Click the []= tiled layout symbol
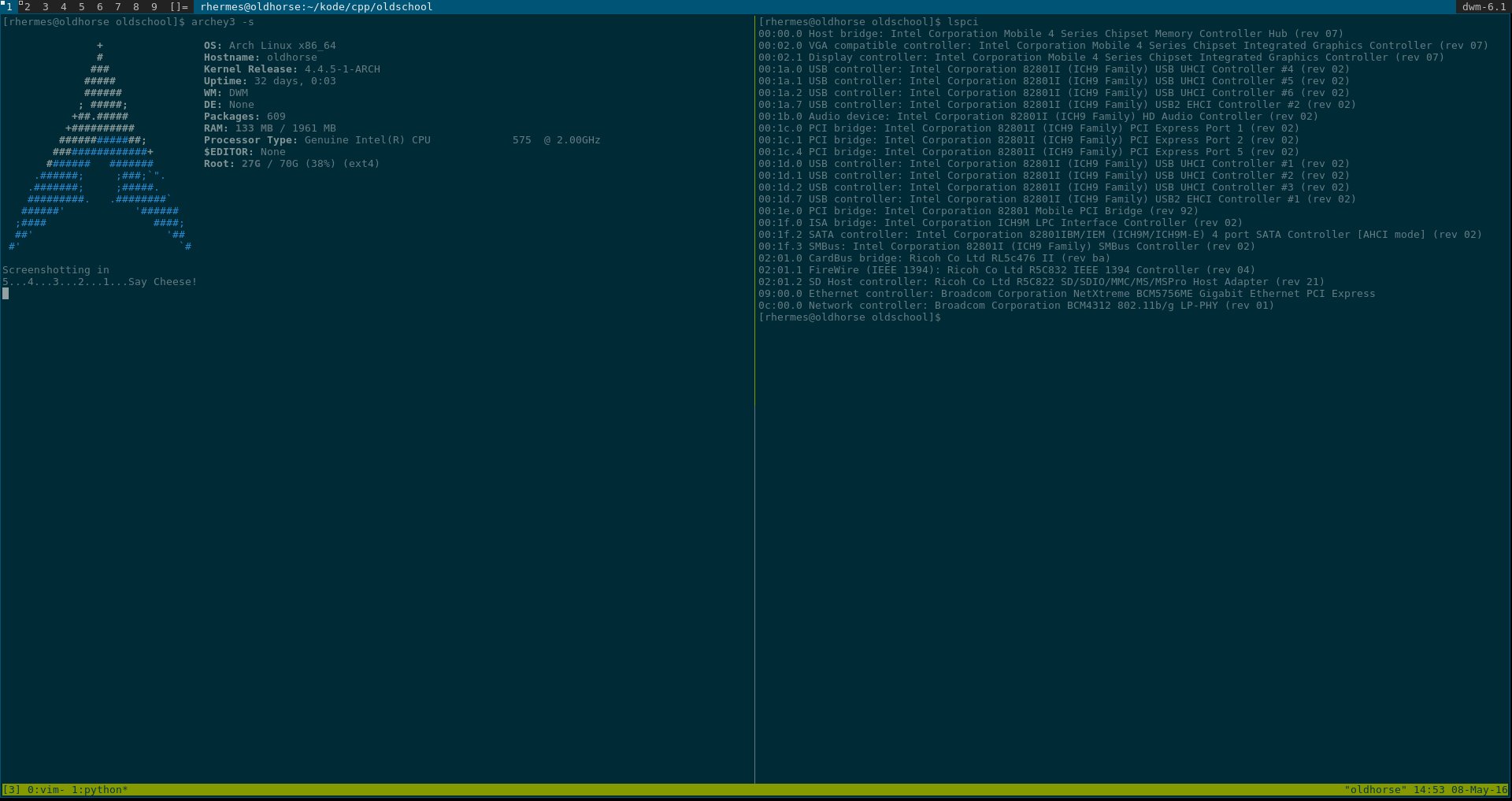 point(179,6)
